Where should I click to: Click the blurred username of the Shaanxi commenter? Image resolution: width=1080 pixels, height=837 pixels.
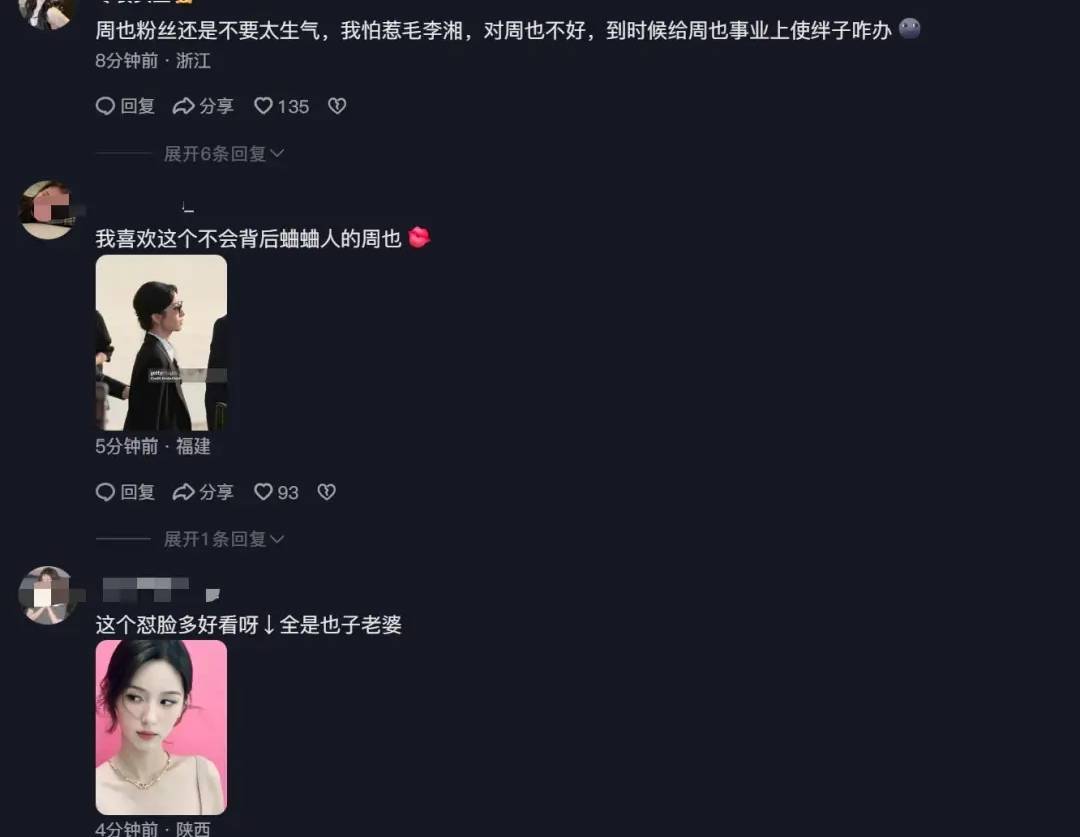click(145, 590)
